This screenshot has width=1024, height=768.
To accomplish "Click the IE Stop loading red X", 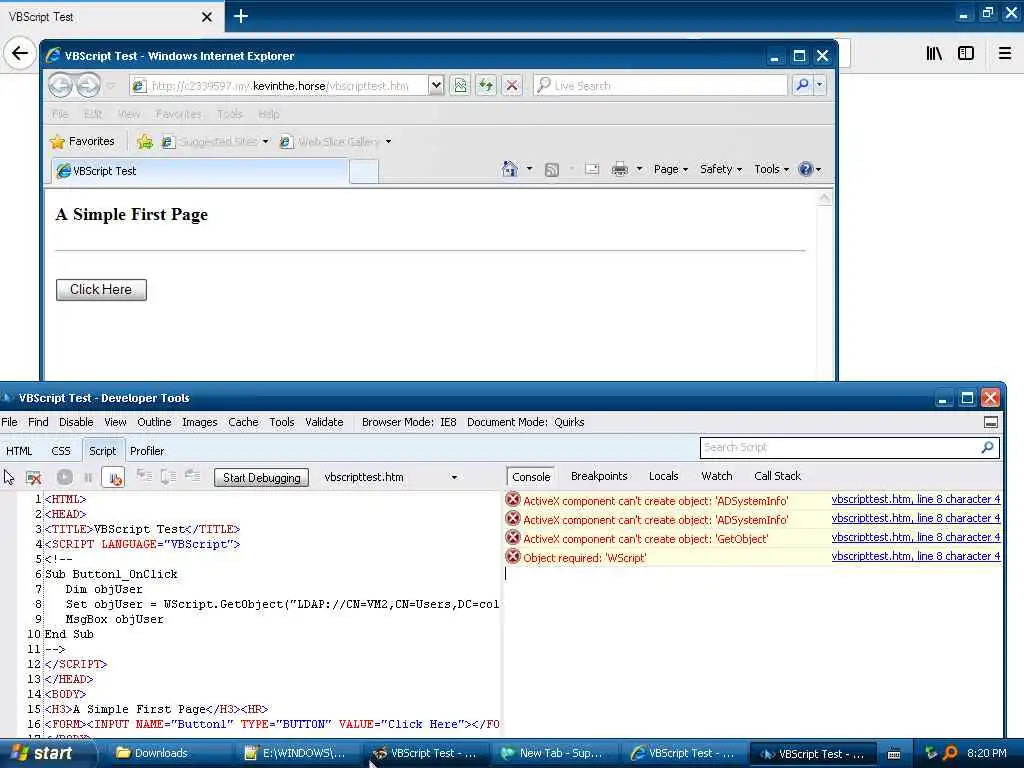I will pyautogui.click(x=512, y=86).
